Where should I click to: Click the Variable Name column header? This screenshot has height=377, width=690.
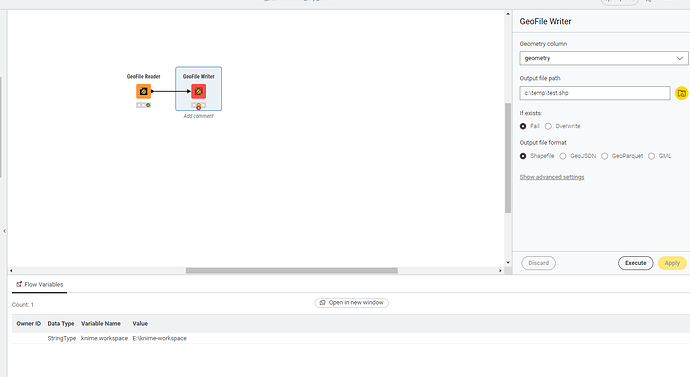101,323
